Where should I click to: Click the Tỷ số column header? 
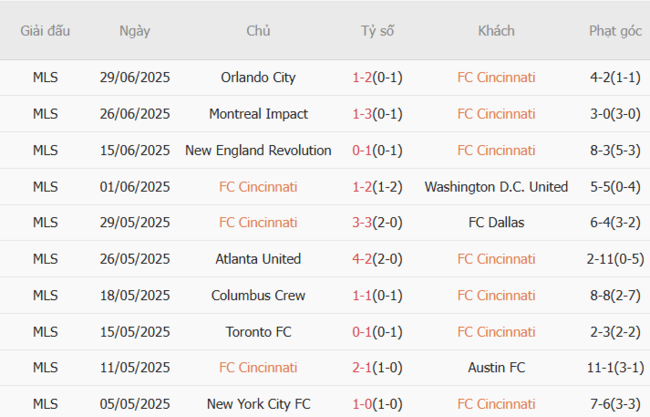tap(377, 31)
